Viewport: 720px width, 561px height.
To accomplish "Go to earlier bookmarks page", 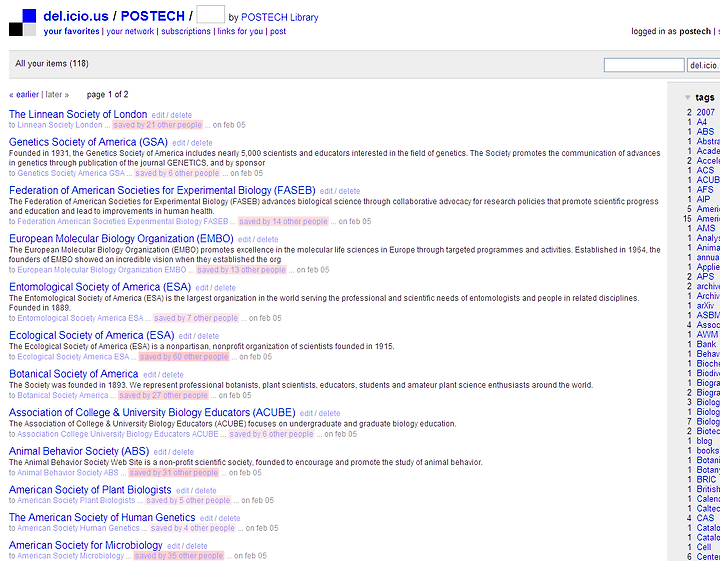I will [x=24, y=95].
